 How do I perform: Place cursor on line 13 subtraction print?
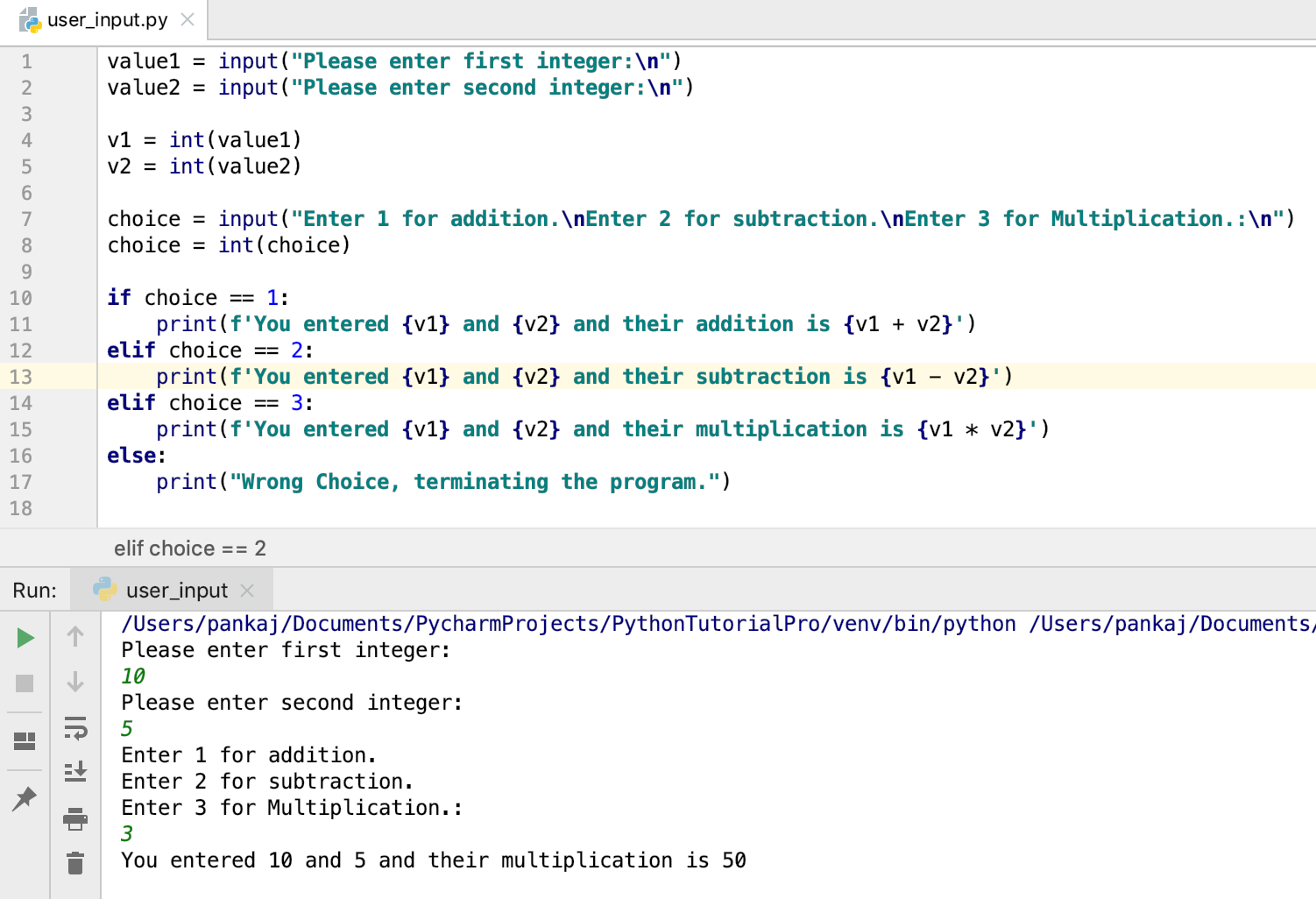tap(526, 376)
